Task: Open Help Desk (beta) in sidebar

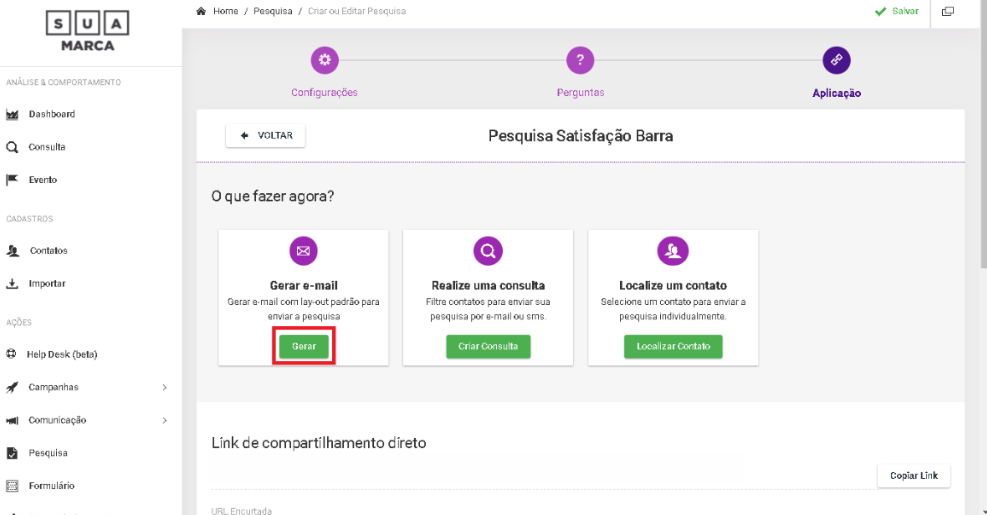Action: point(61,354)
